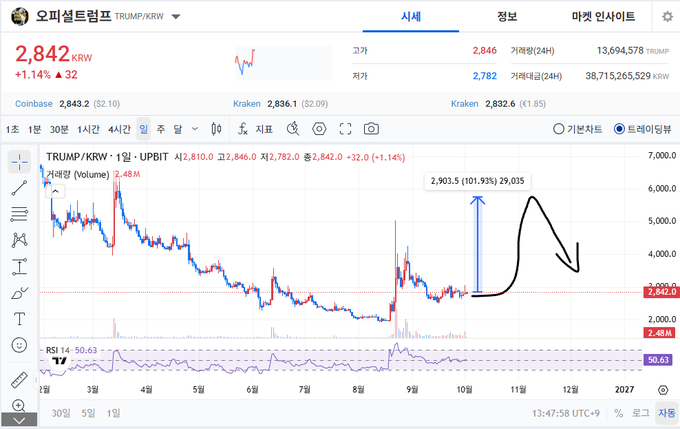Select the 30분 timeframe
Image resolution: width=680 pixels, height=429 pixels.
[x=59, y=129]
